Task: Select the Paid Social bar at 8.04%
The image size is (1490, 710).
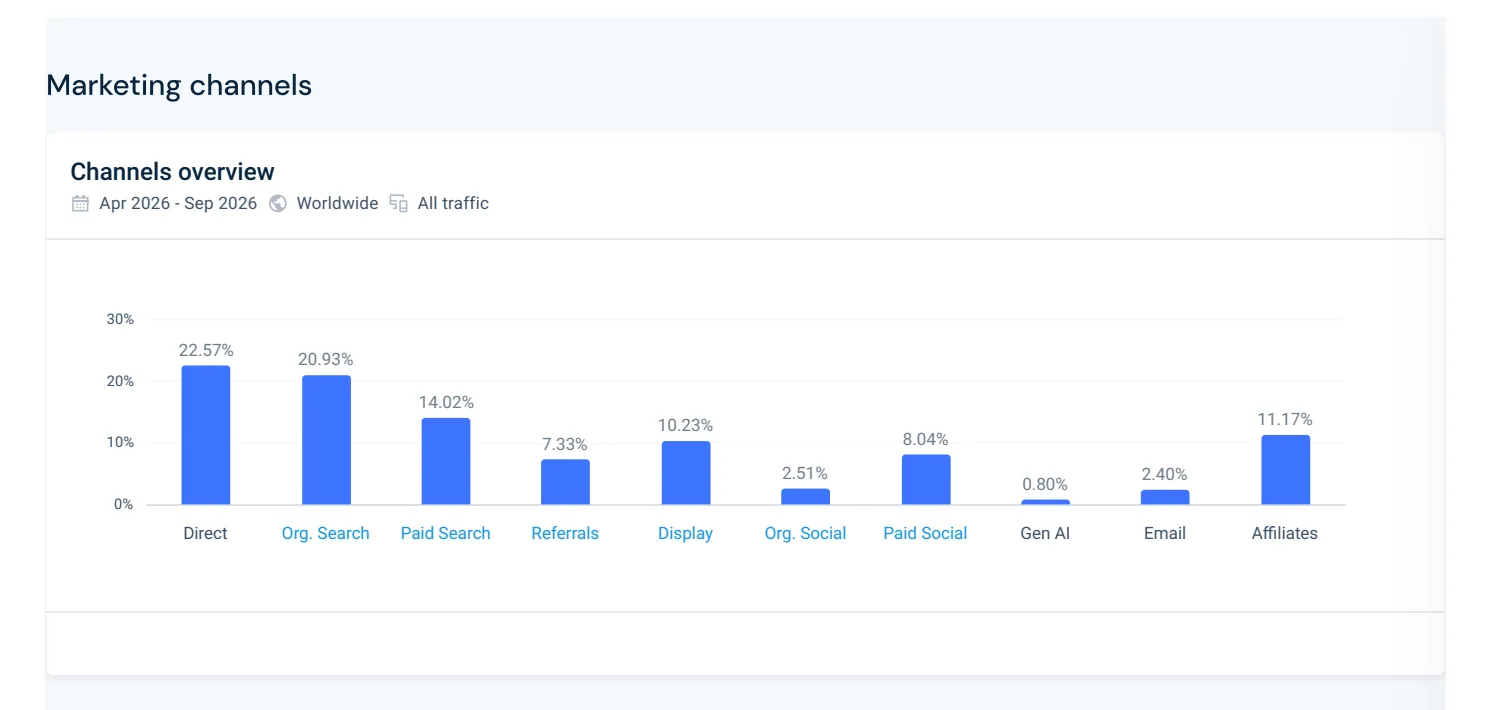Action: [926, 480]
